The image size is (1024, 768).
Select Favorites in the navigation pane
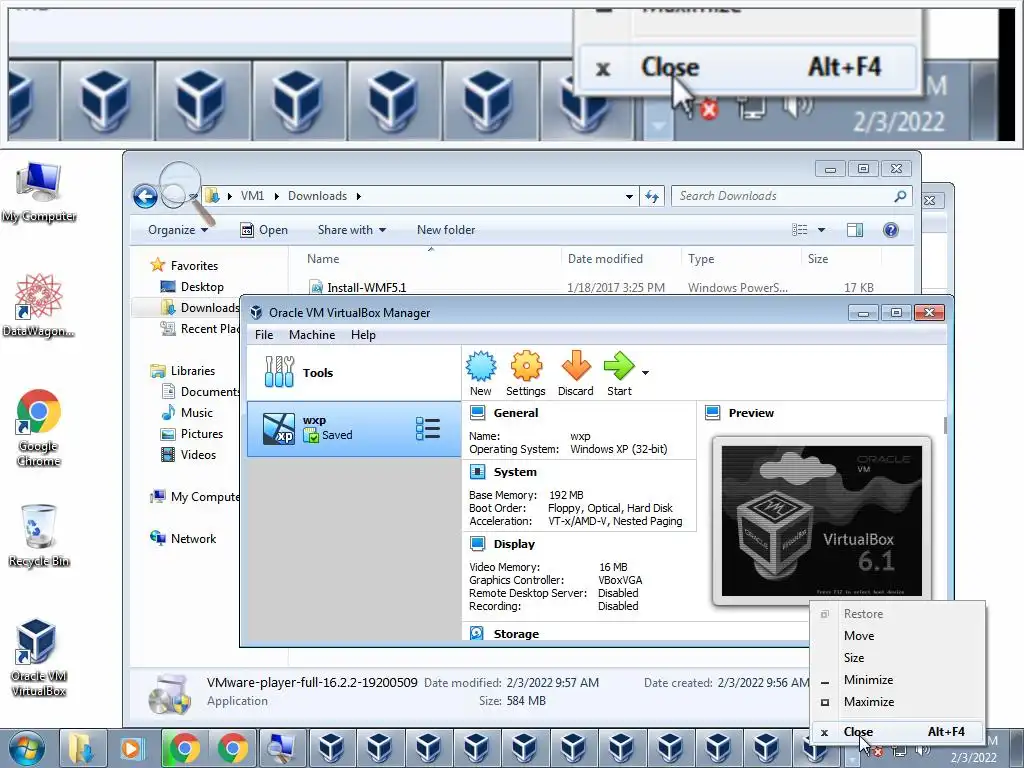click(194, 266)
